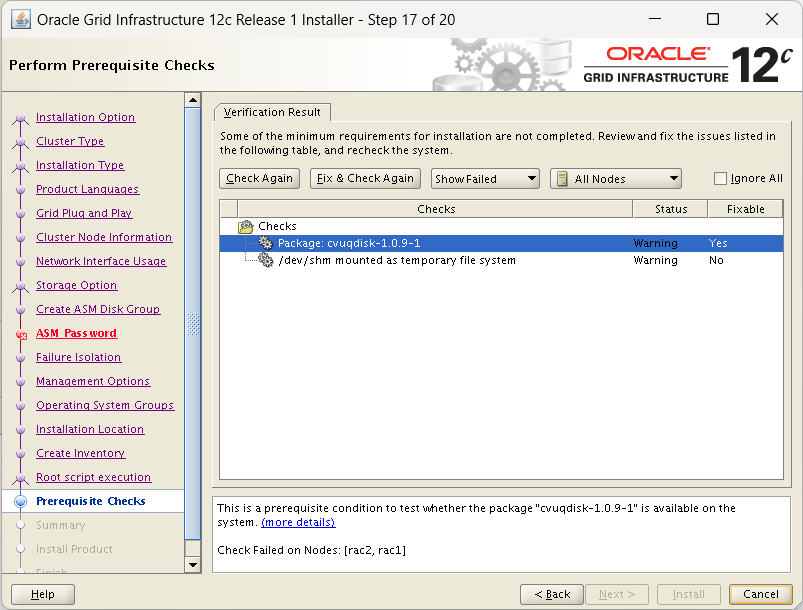Go to Network Interface Usage step
This screenshot has height=610, width=803.
click(x=101, y=261)
